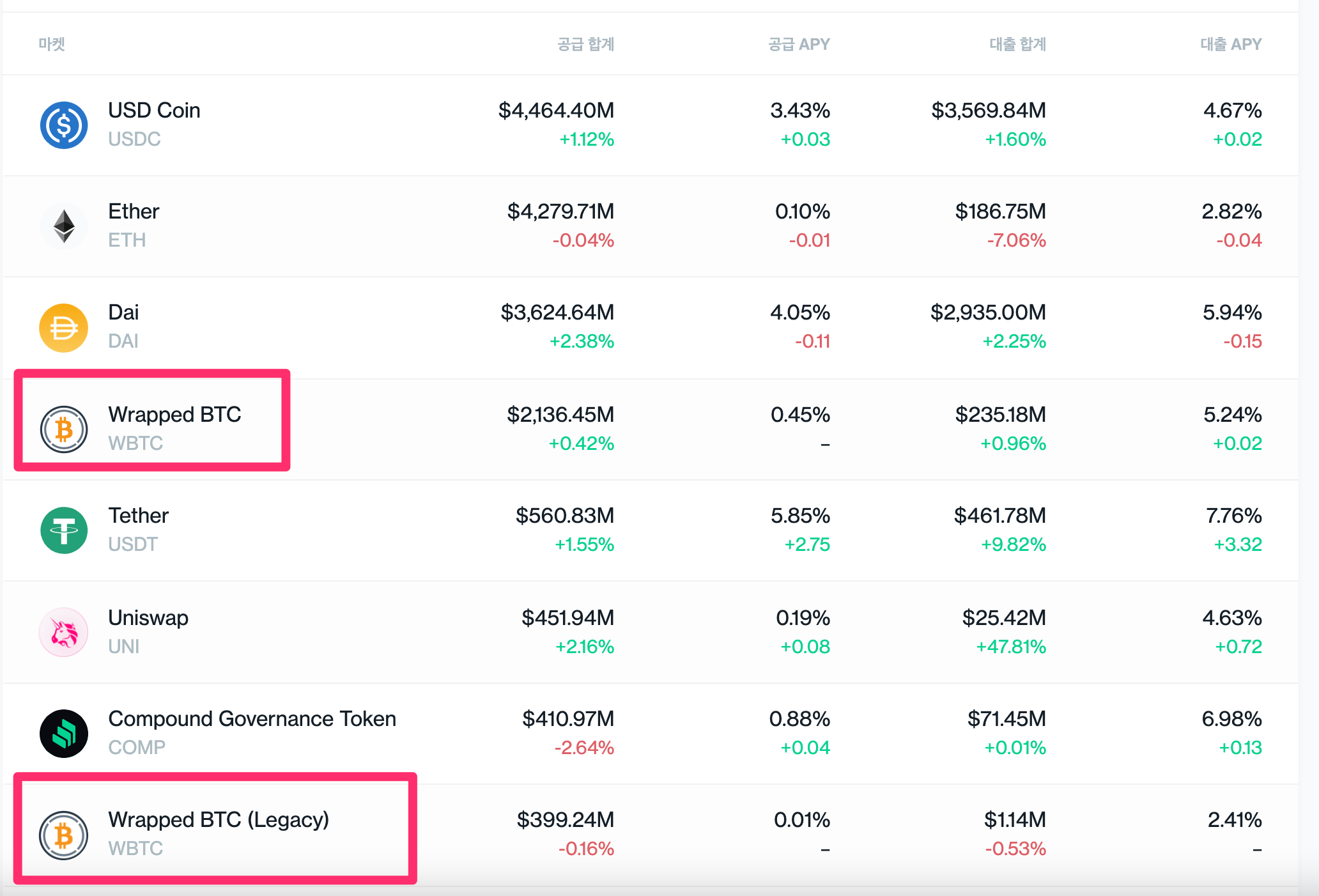Select the Tether market name
The image size is (1319, 896).
coord(138,516)
